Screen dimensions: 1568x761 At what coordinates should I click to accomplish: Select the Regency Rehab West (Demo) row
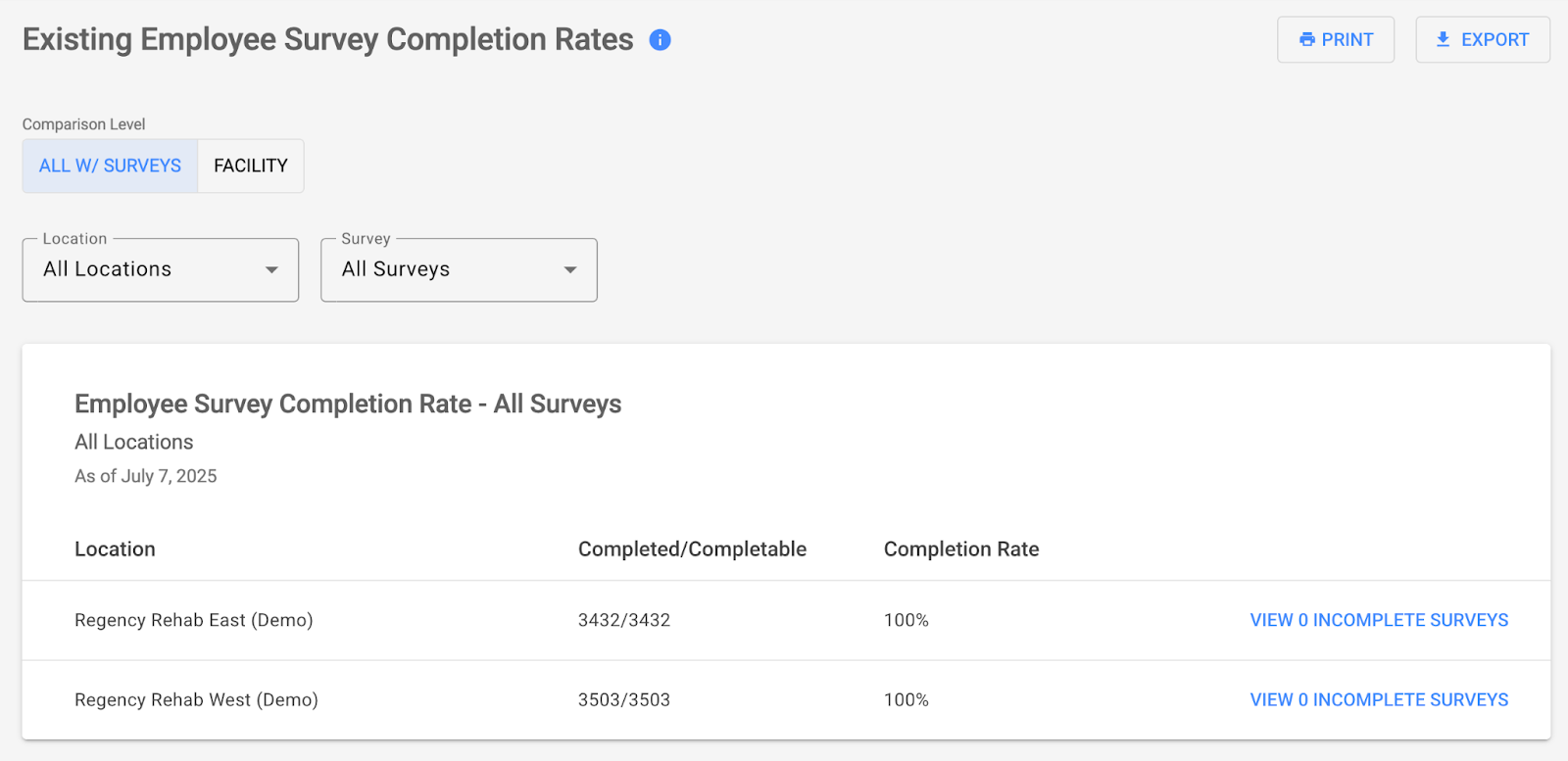pos(196,700)
